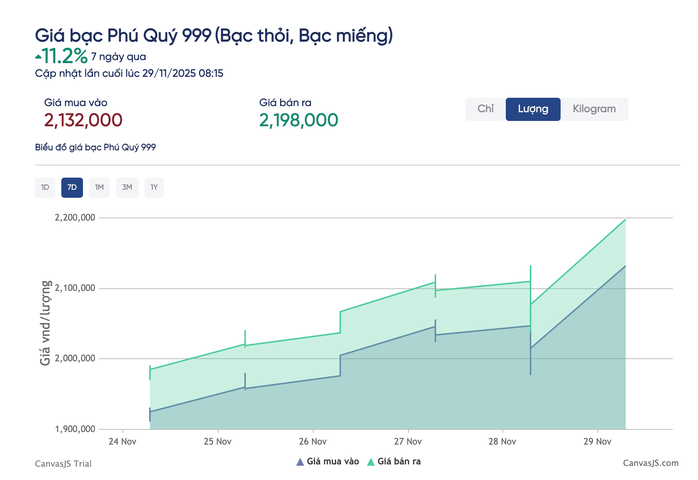
Task: Click the 29 Nov peak data point
Action: point(625,220)
